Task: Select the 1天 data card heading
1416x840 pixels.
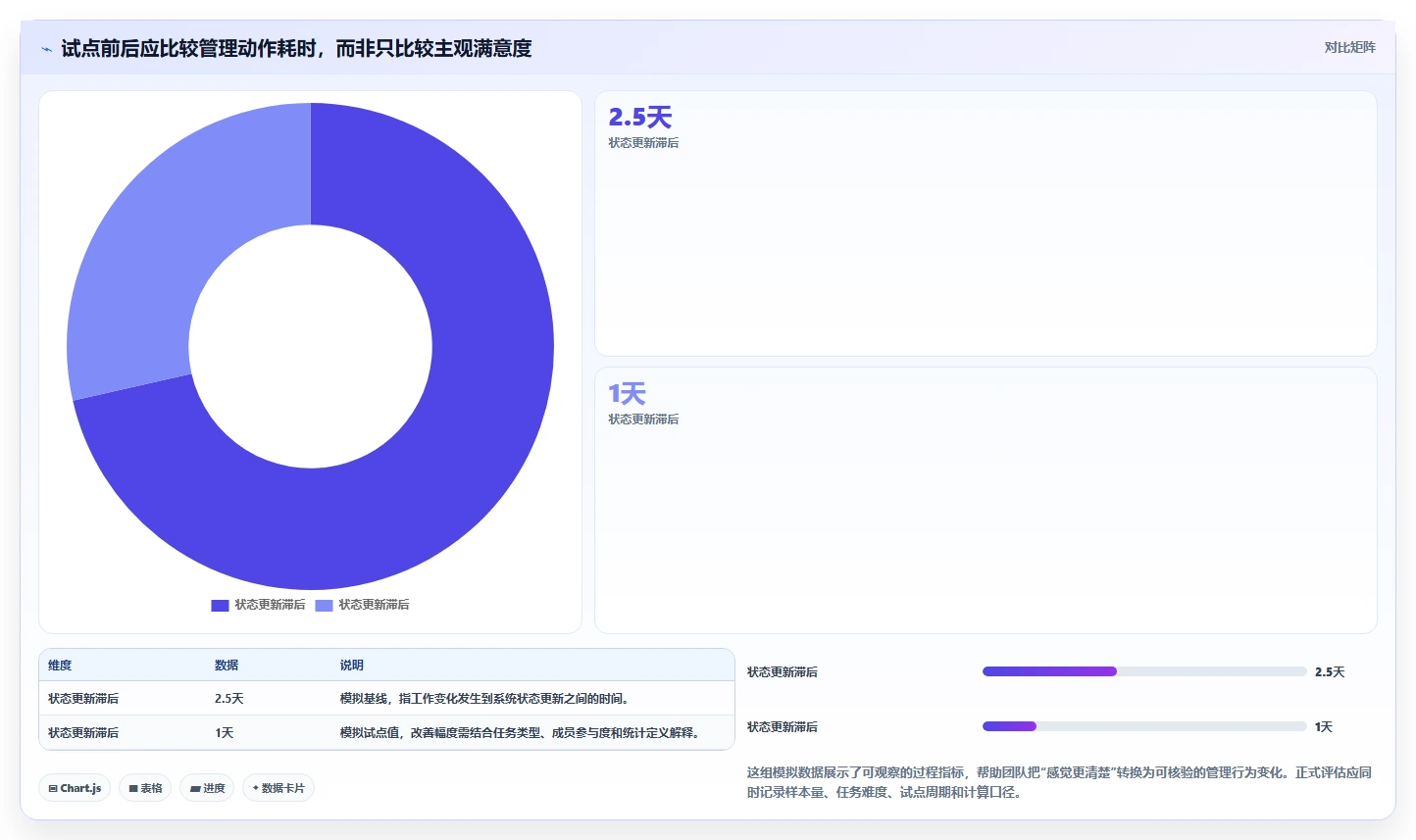Action: coord(627,393)
